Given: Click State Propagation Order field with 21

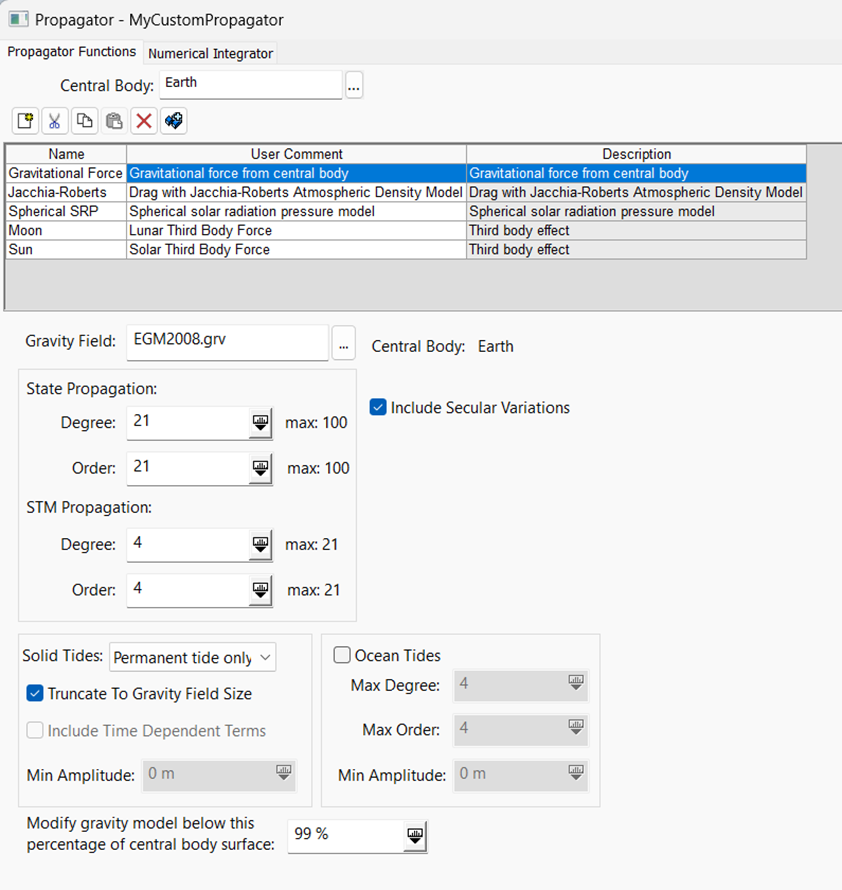Looking at the screenshot, I should (188, 468).
